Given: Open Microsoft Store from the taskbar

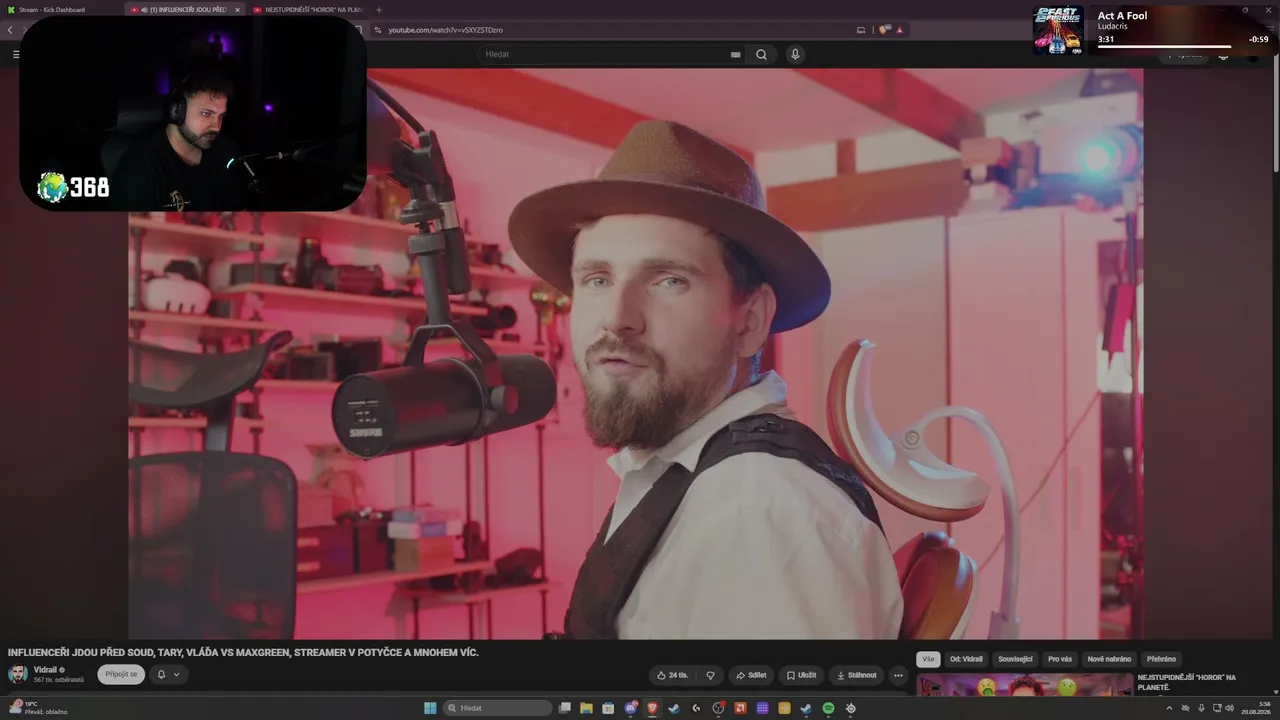Looking at the screenshot, I should pyautogui.click(x=608, y=708).
